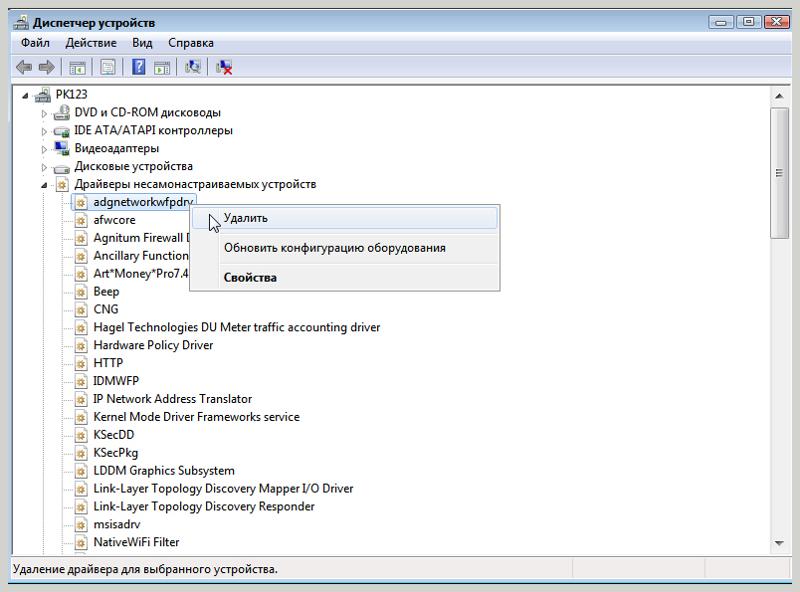
Task: Open the Справка menu
Action: pos(191,43)
